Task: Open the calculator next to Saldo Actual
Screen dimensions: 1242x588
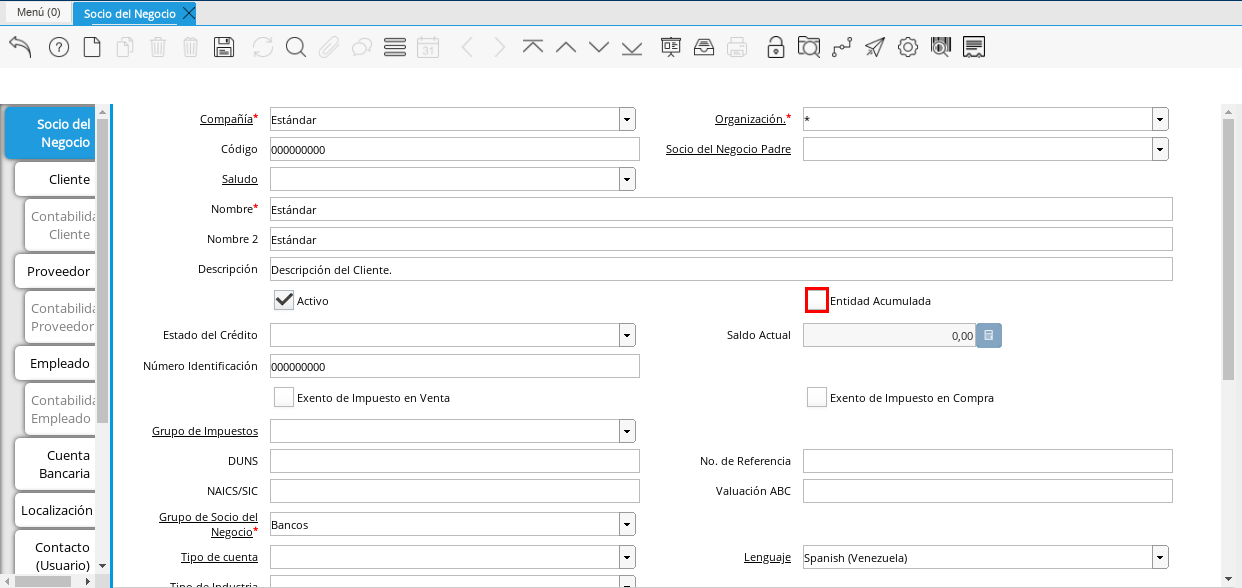Action: click(x=989, y=335)
